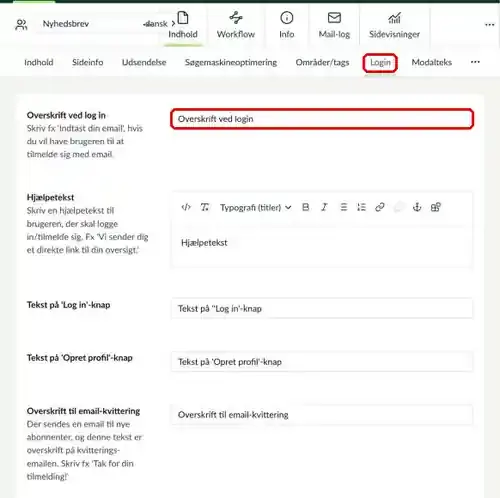Open the Mail-log envelope tab

coord(334,25)
